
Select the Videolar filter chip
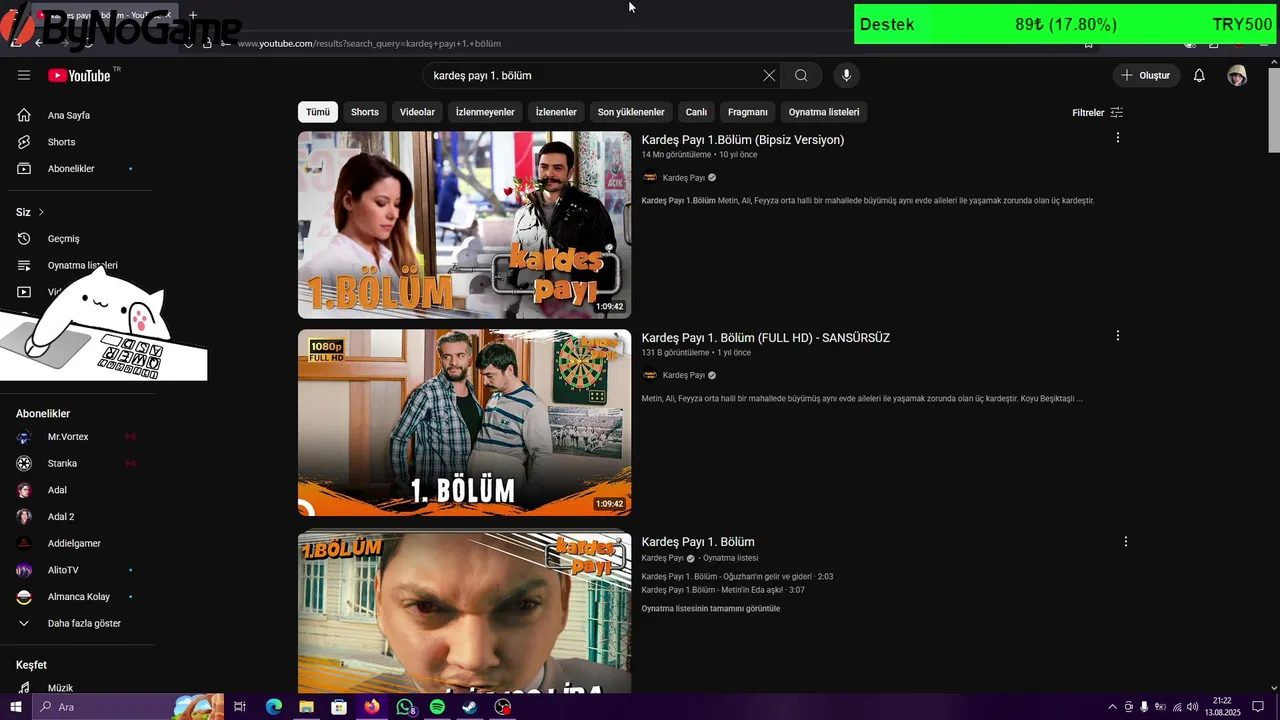[417, 112]
